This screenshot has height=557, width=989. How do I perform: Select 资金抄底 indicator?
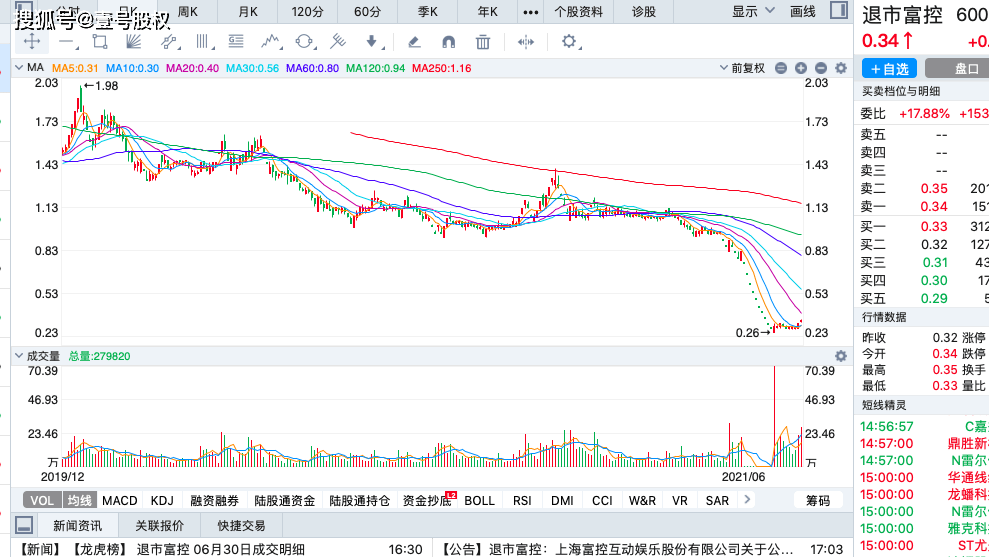coord(427,500)
